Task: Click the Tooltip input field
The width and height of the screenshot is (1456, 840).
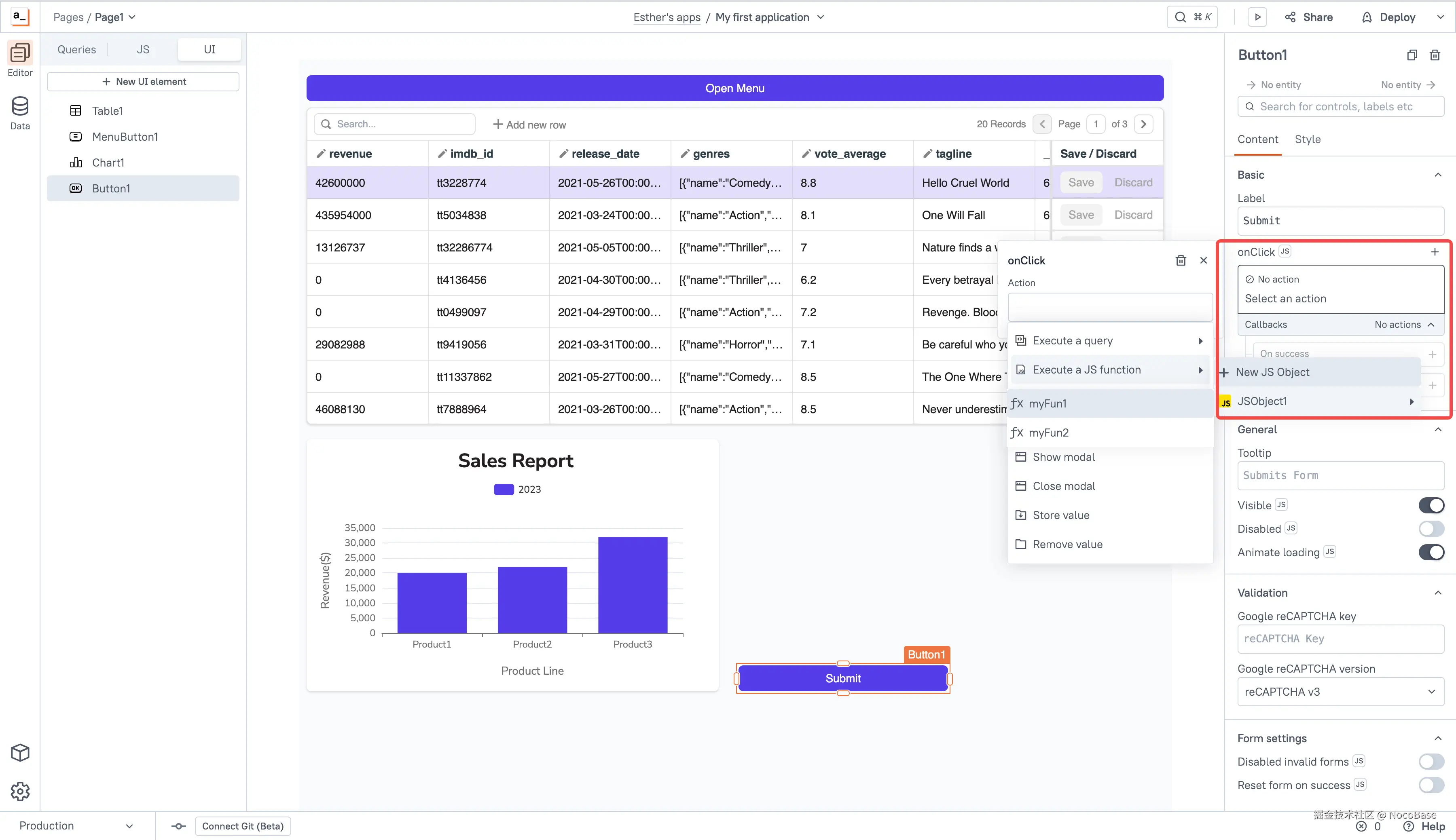Action: coord(1340,475)
